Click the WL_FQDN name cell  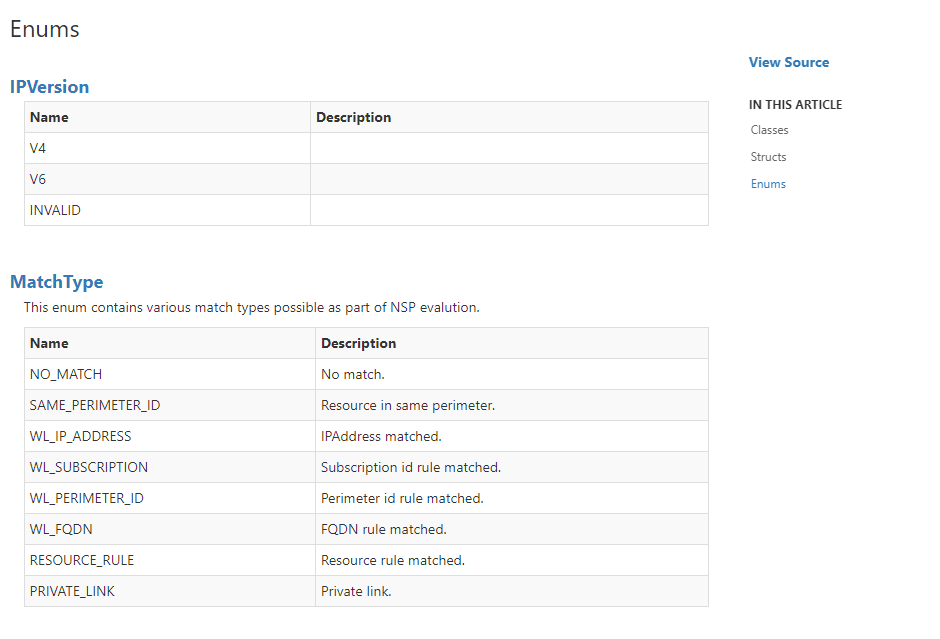coord(170,529)
